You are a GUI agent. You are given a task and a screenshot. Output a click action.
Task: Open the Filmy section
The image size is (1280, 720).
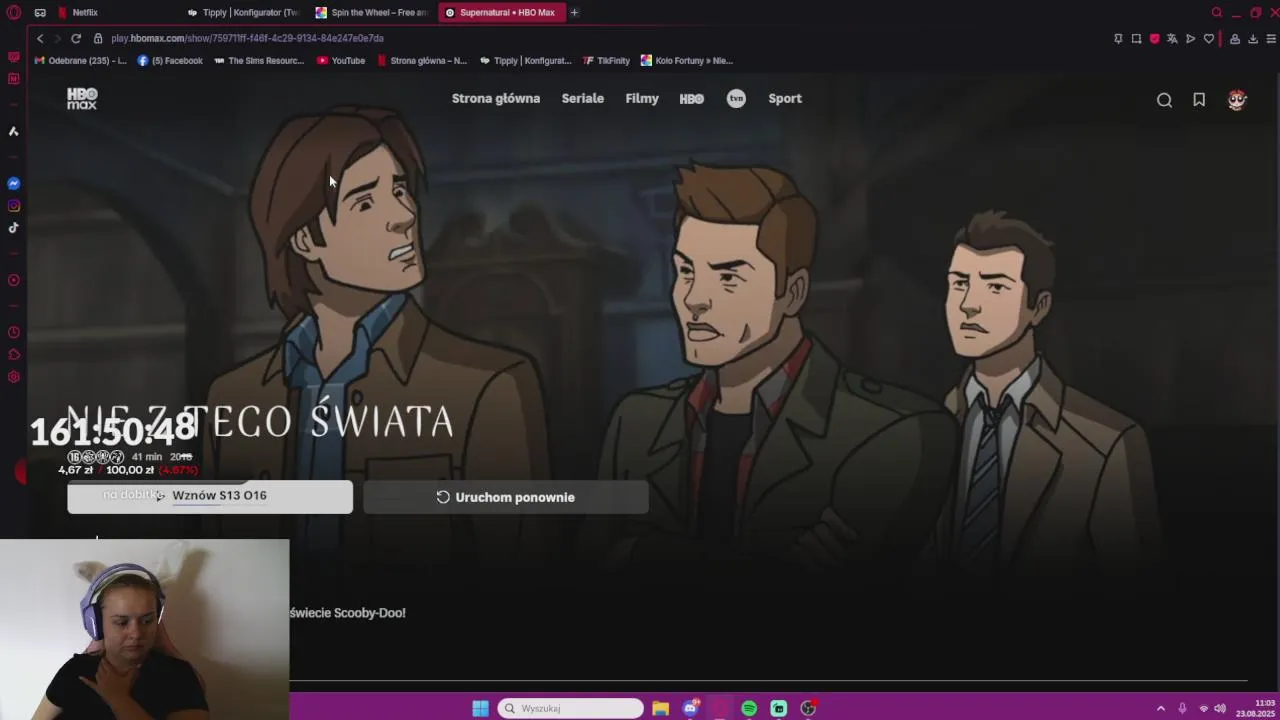[642, 98]
